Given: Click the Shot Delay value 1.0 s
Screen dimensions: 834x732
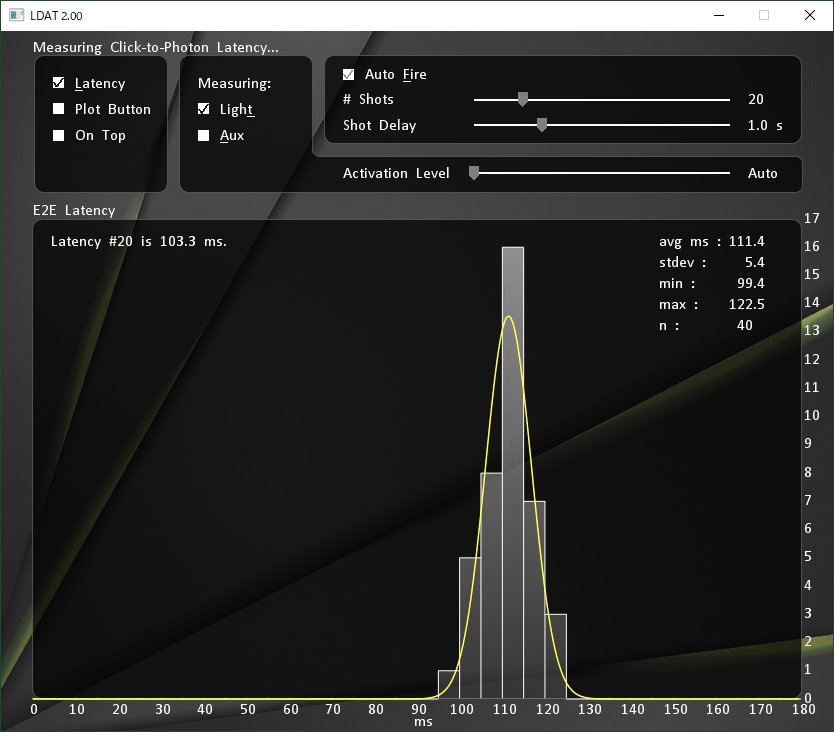Looking at the screenshot, I should (765, 125).
